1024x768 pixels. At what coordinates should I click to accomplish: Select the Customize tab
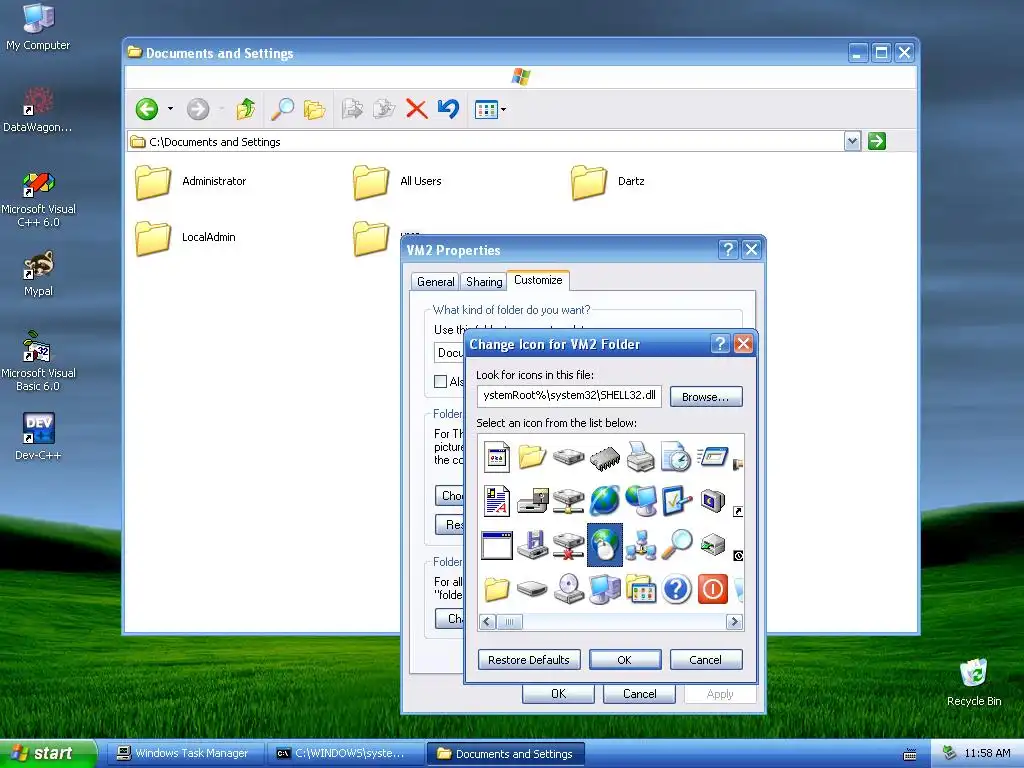tap(538, 280)
